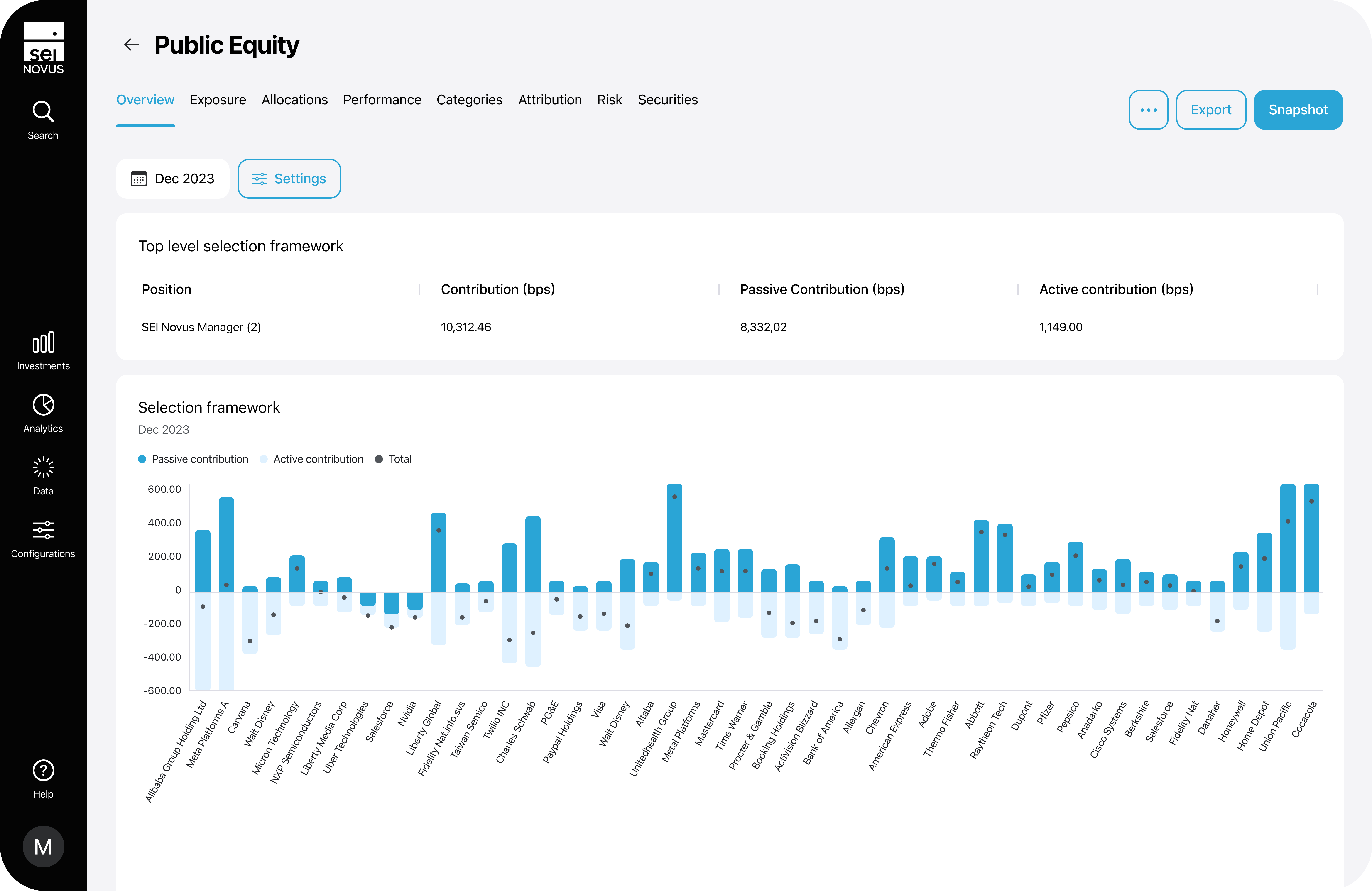Switch to the Securities tab
Image resolution: width=1372 pixels, height=891 pixels.
click(668, 100)
